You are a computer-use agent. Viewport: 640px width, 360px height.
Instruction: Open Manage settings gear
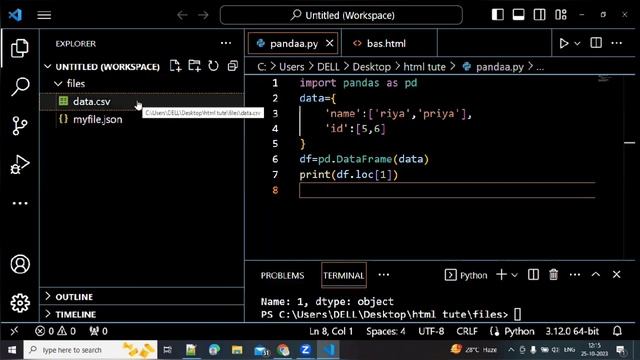point(20,303)
